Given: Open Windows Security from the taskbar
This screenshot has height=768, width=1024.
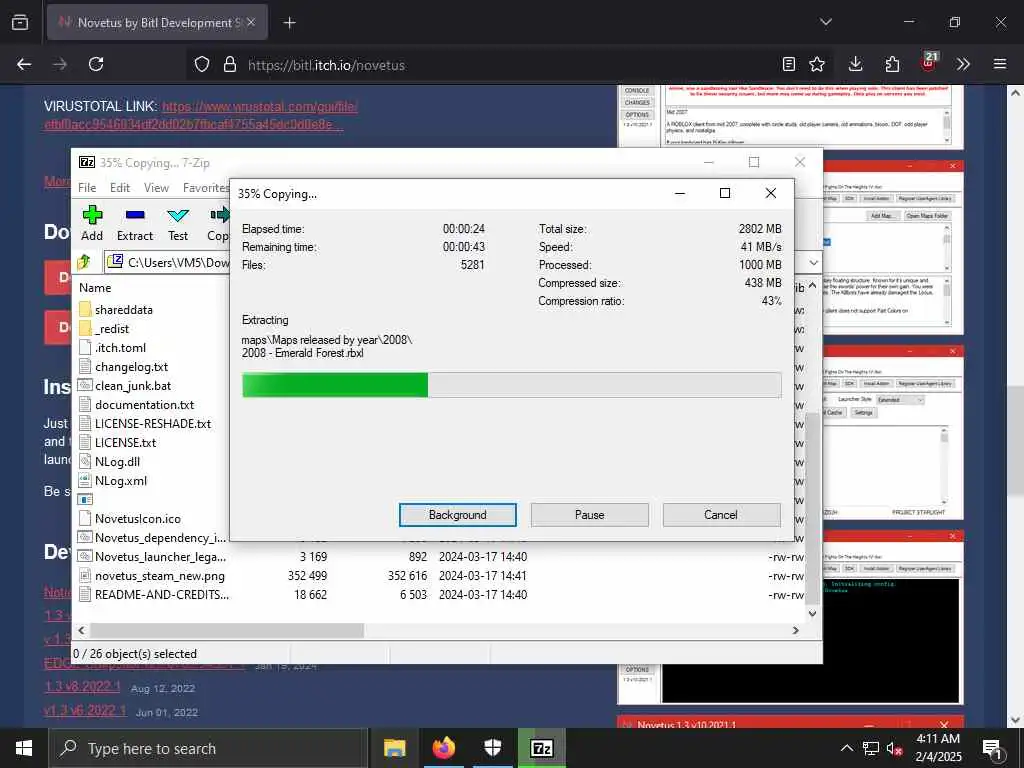Looking at the screenshot, I should [493, 748].
